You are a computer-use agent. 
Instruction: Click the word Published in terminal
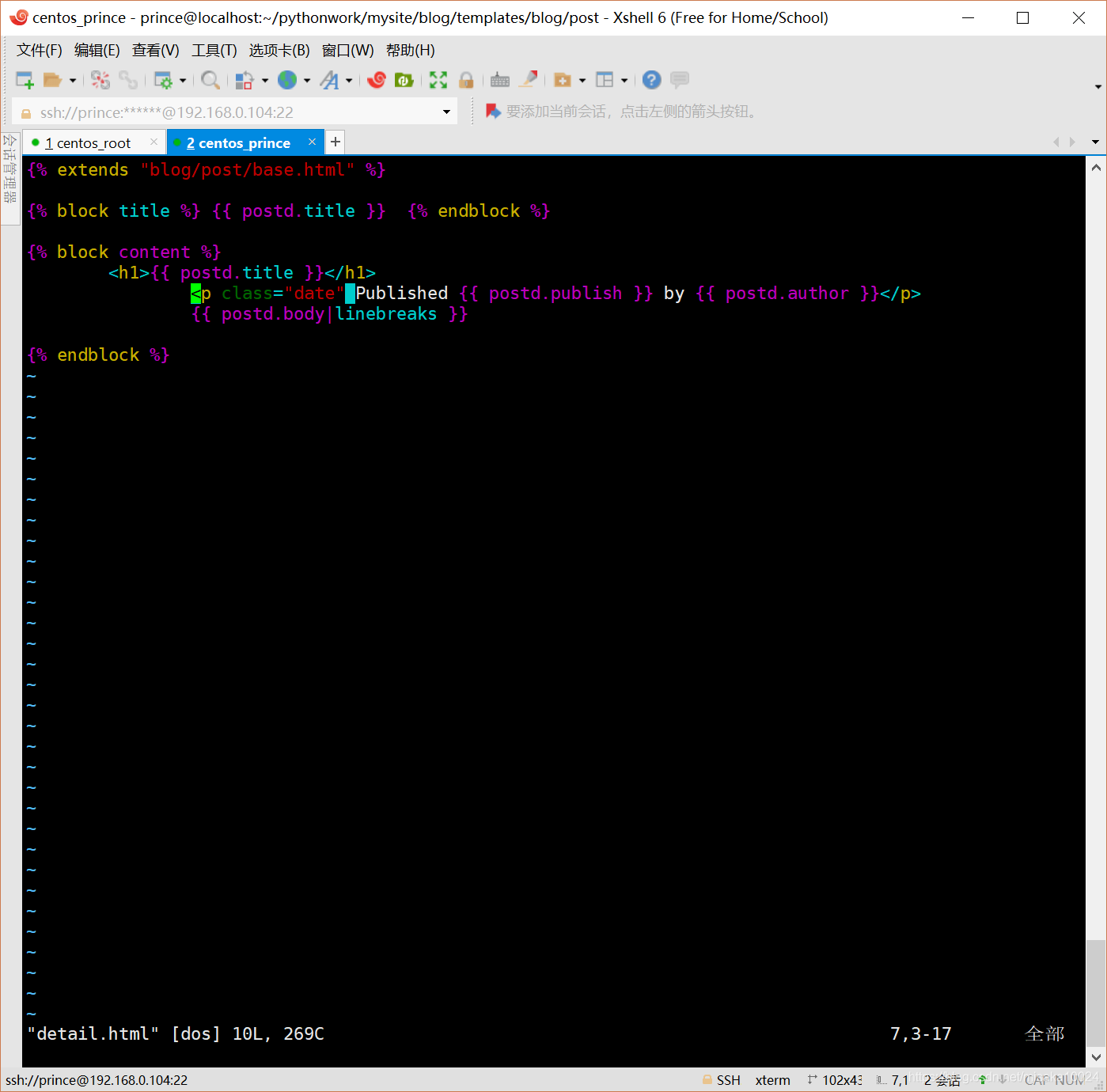click(402, 294)
